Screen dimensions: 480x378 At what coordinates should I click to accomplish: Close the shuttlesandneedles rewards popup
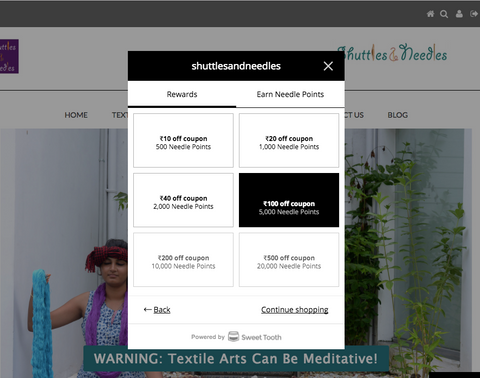click(x=328, y=66)
